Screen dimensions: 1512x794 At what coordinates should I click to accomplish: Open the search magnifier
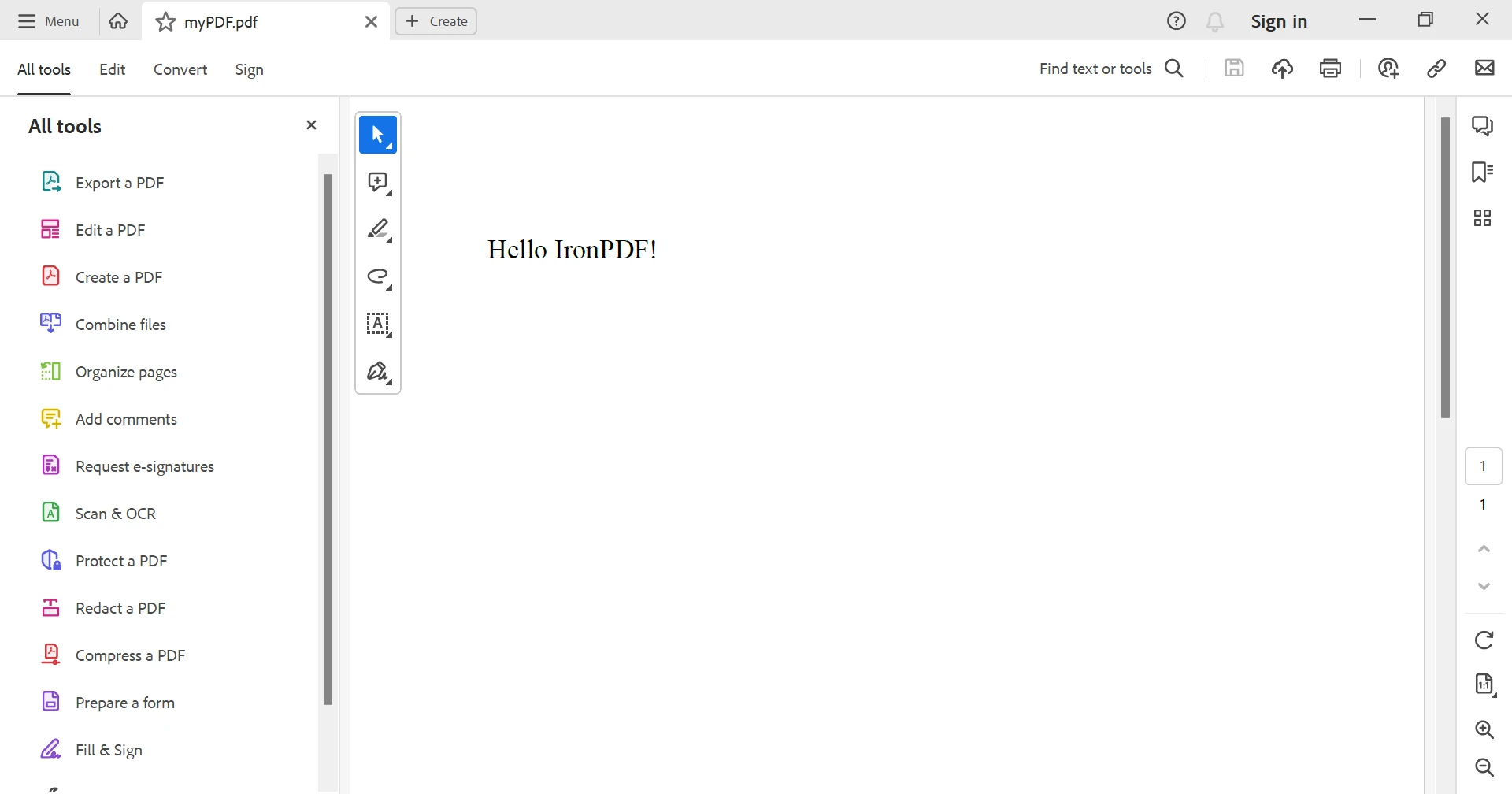pyautogui.click(x=1174, y=69)
